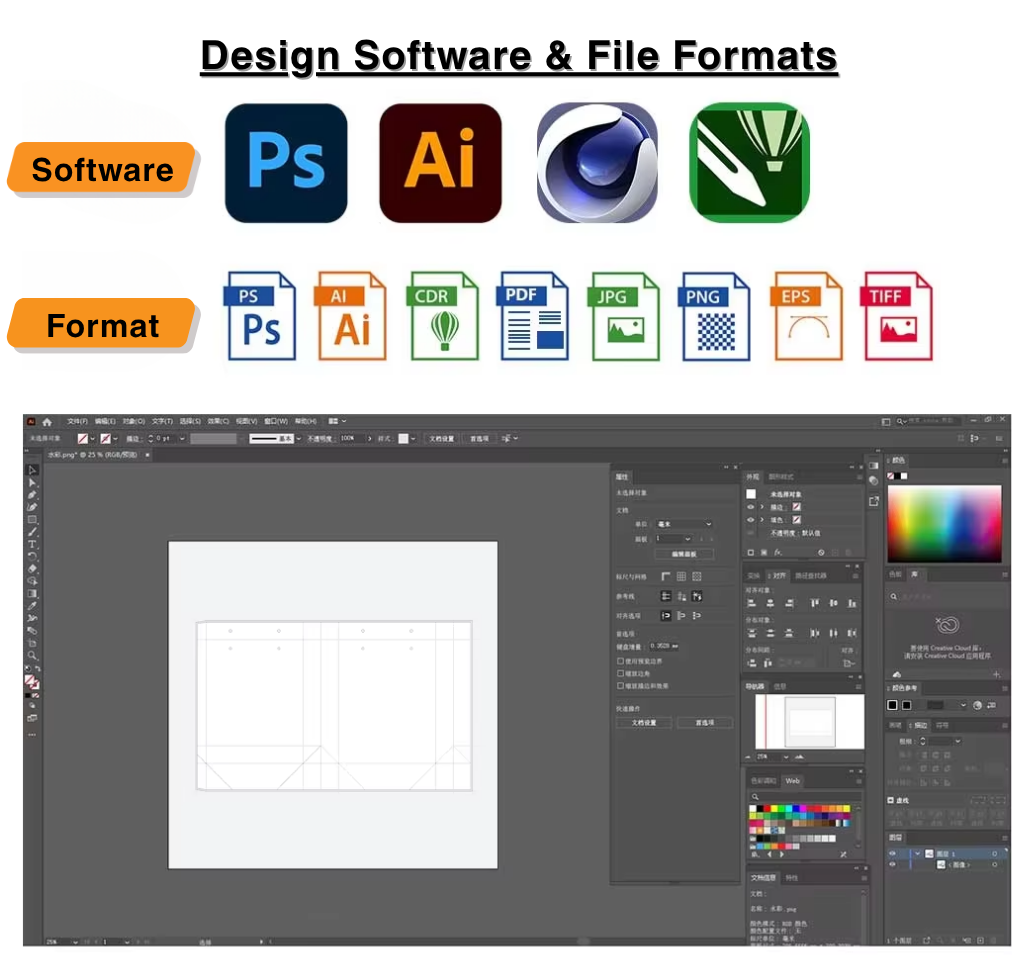Pick a color from the color spectrum
This screenshot has width=1012, height=955.
(x=944, y=523)
